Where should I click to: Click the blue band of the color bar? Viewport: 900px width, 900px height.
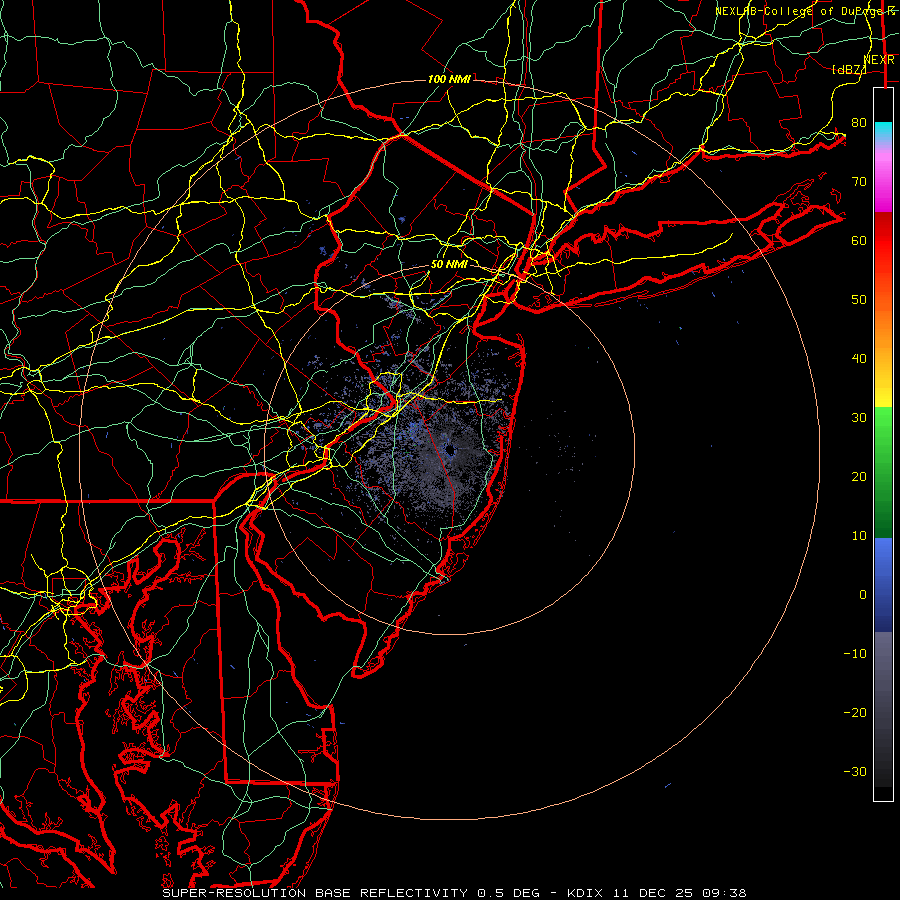tap(883, 585)
